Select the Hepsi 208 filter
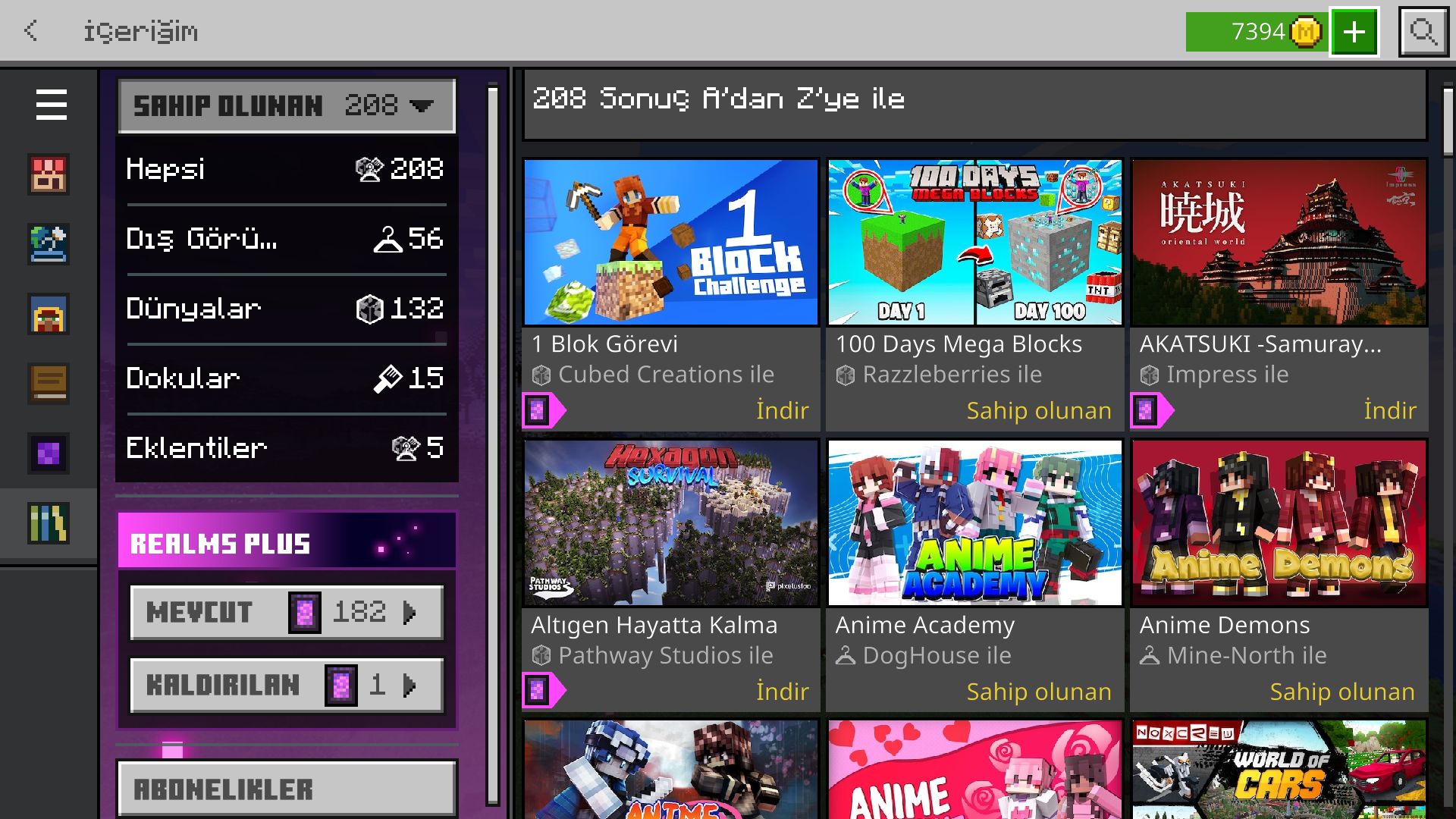 click(x=286, y=169)
